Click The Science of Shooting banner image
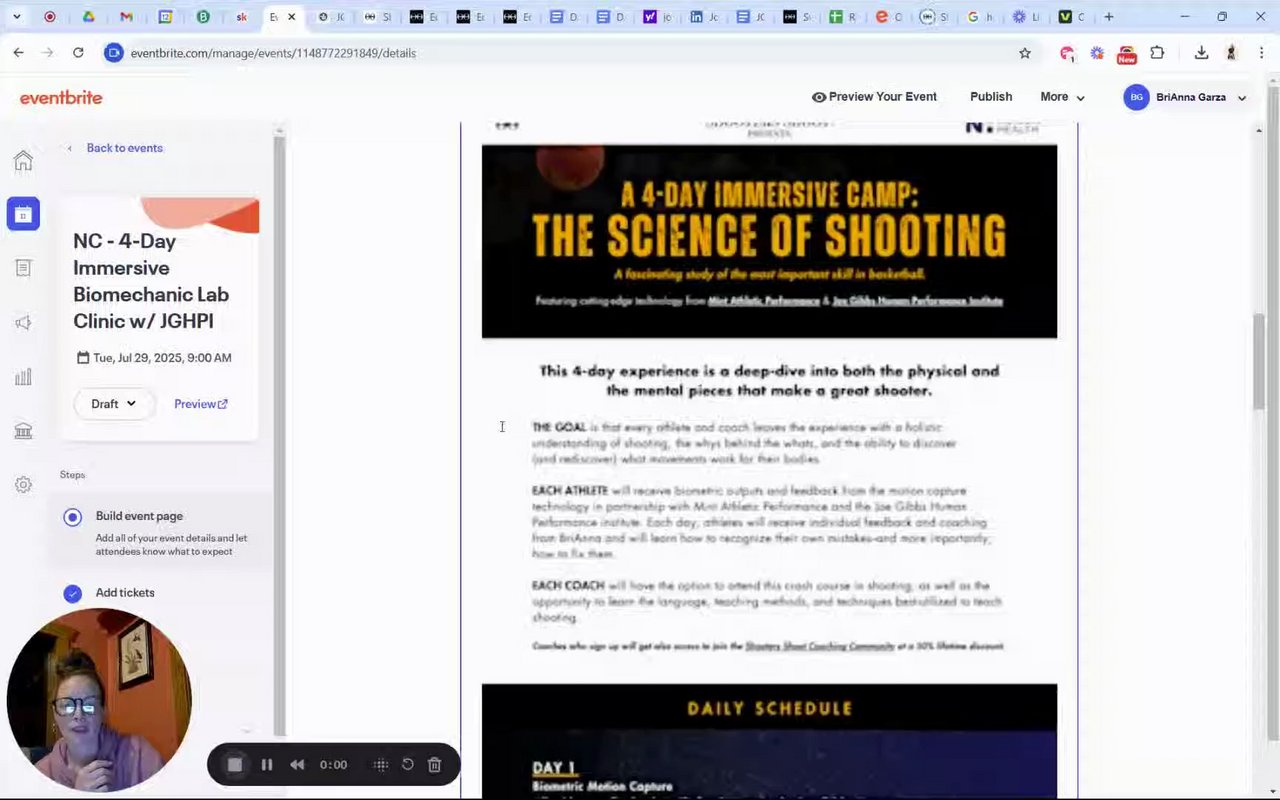The height and width of the screenshot is (800, 1280). [769, 241]
